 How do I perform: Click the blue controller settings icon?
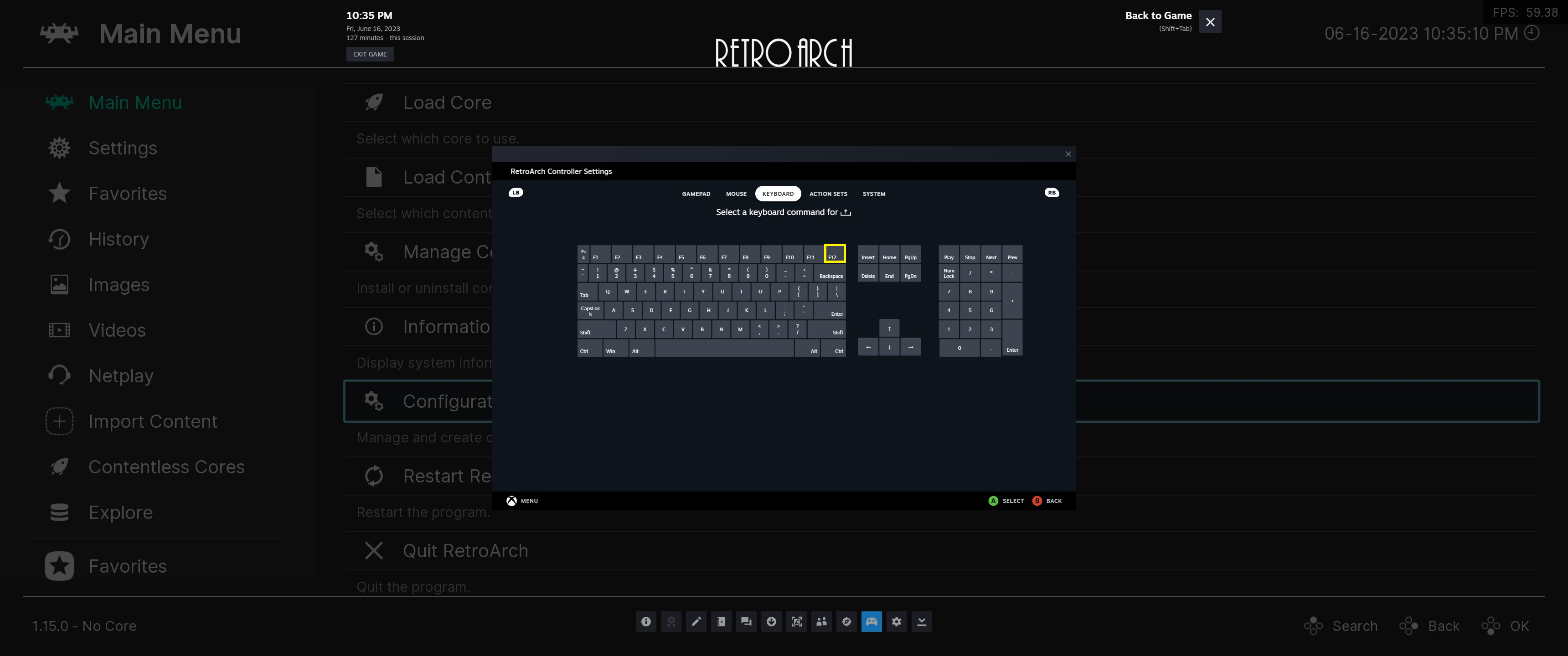click(872, 621)
